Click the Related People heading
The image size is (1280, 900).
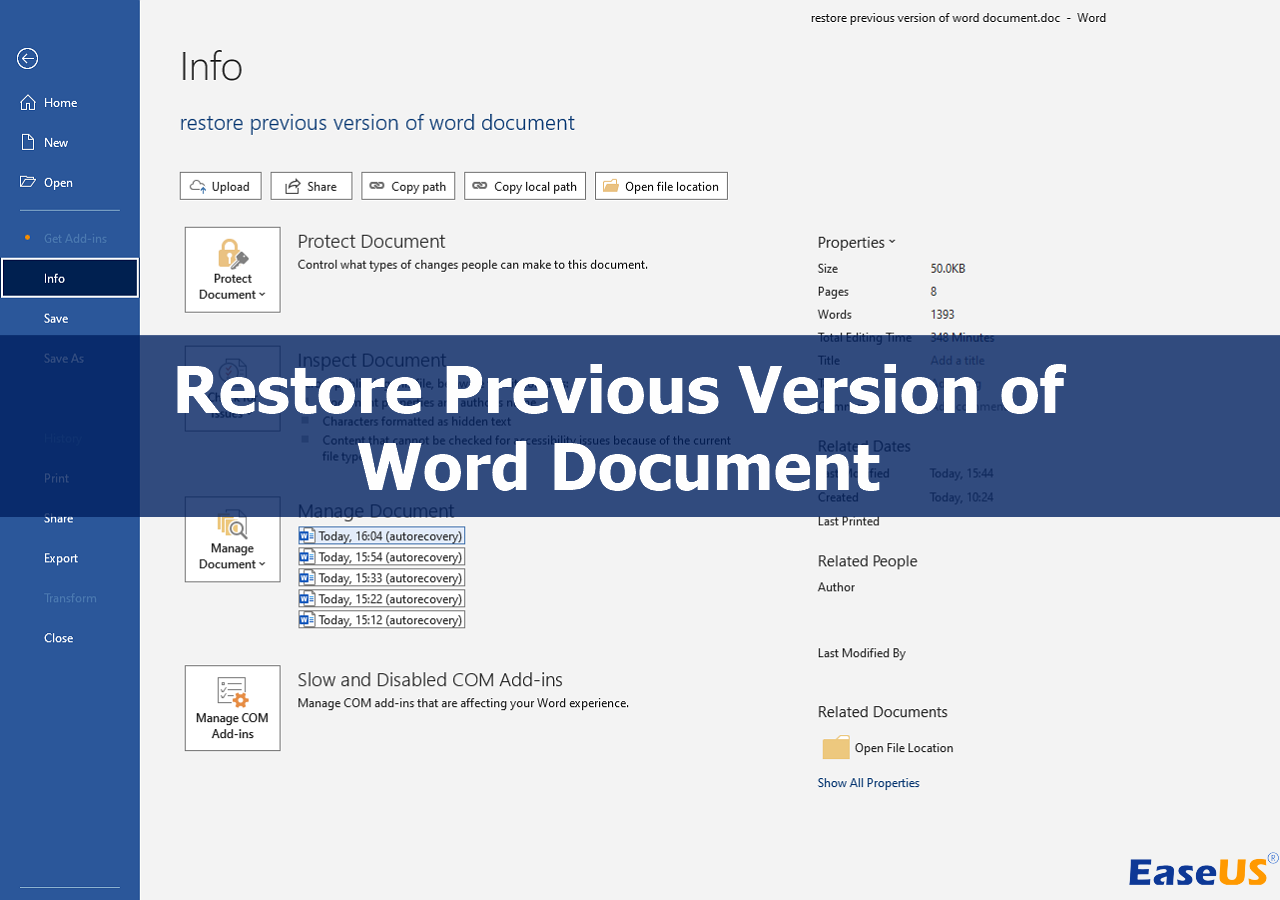coord(867,561)
